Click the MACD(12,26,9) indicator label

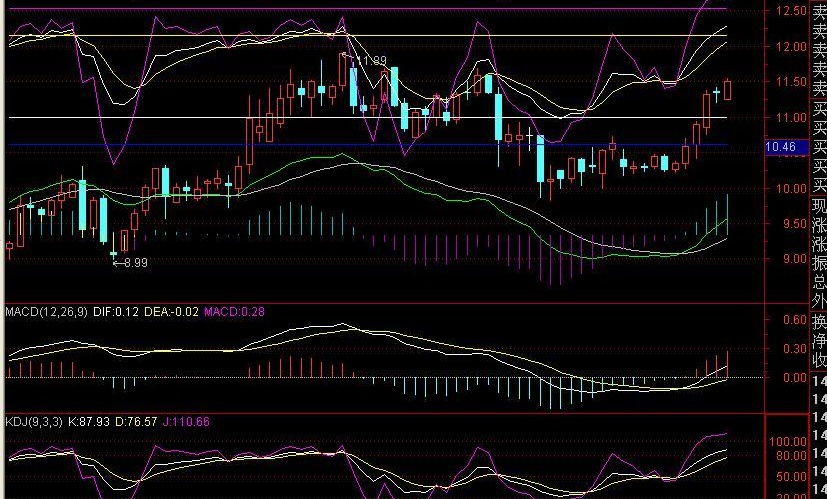pos(46,312)
